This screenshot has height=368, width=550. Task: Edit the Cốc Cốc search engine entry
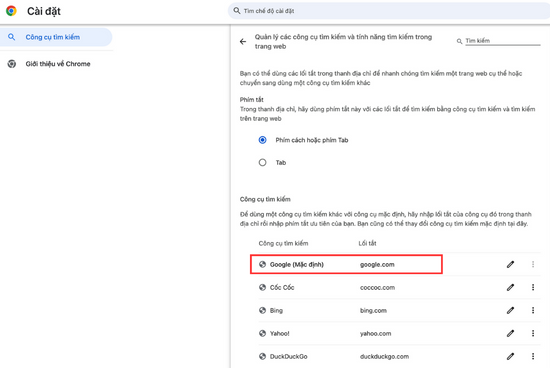(510, 288)
